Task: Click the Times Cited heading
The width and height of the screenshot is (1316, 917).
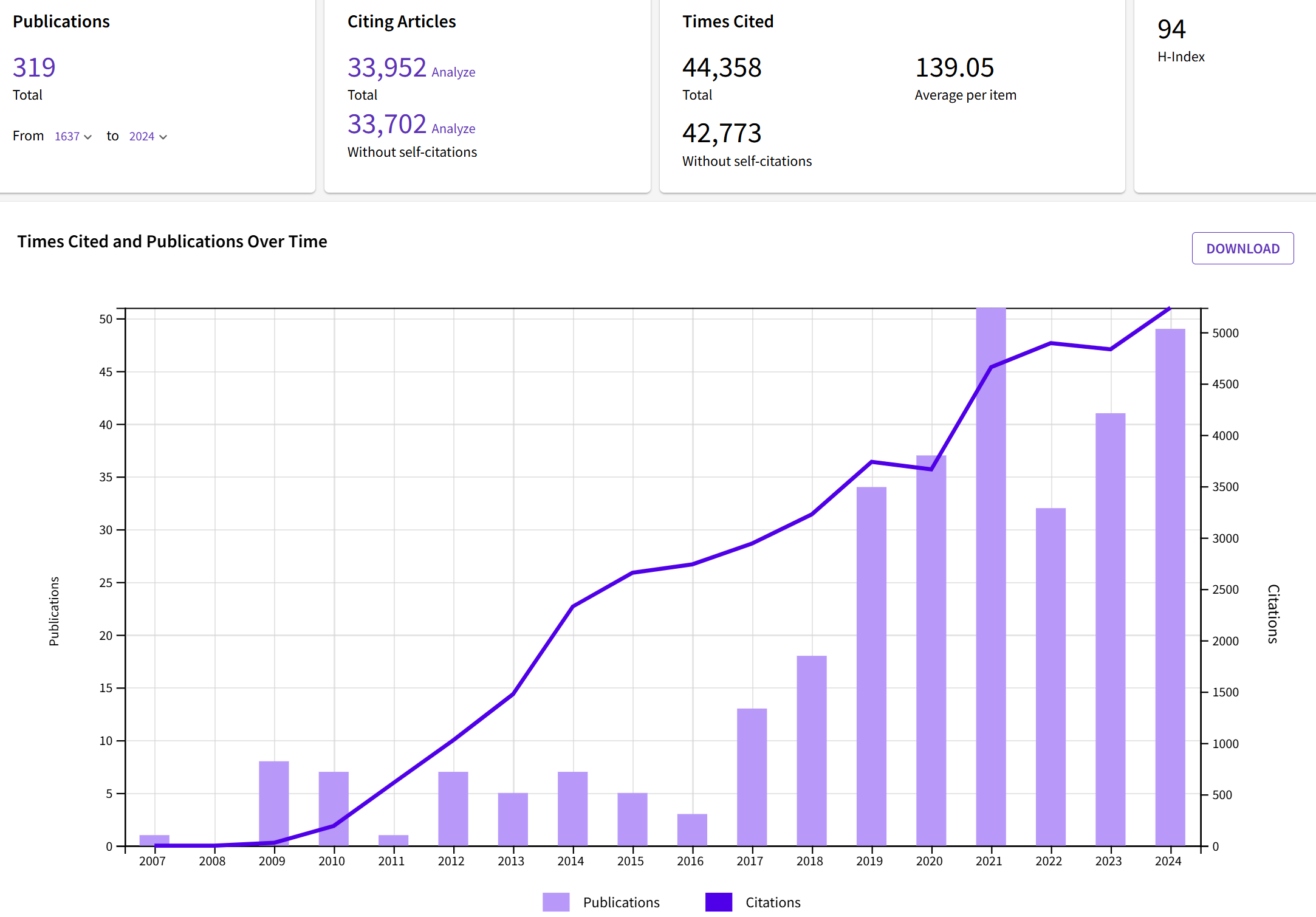Action: click(728, 22)
